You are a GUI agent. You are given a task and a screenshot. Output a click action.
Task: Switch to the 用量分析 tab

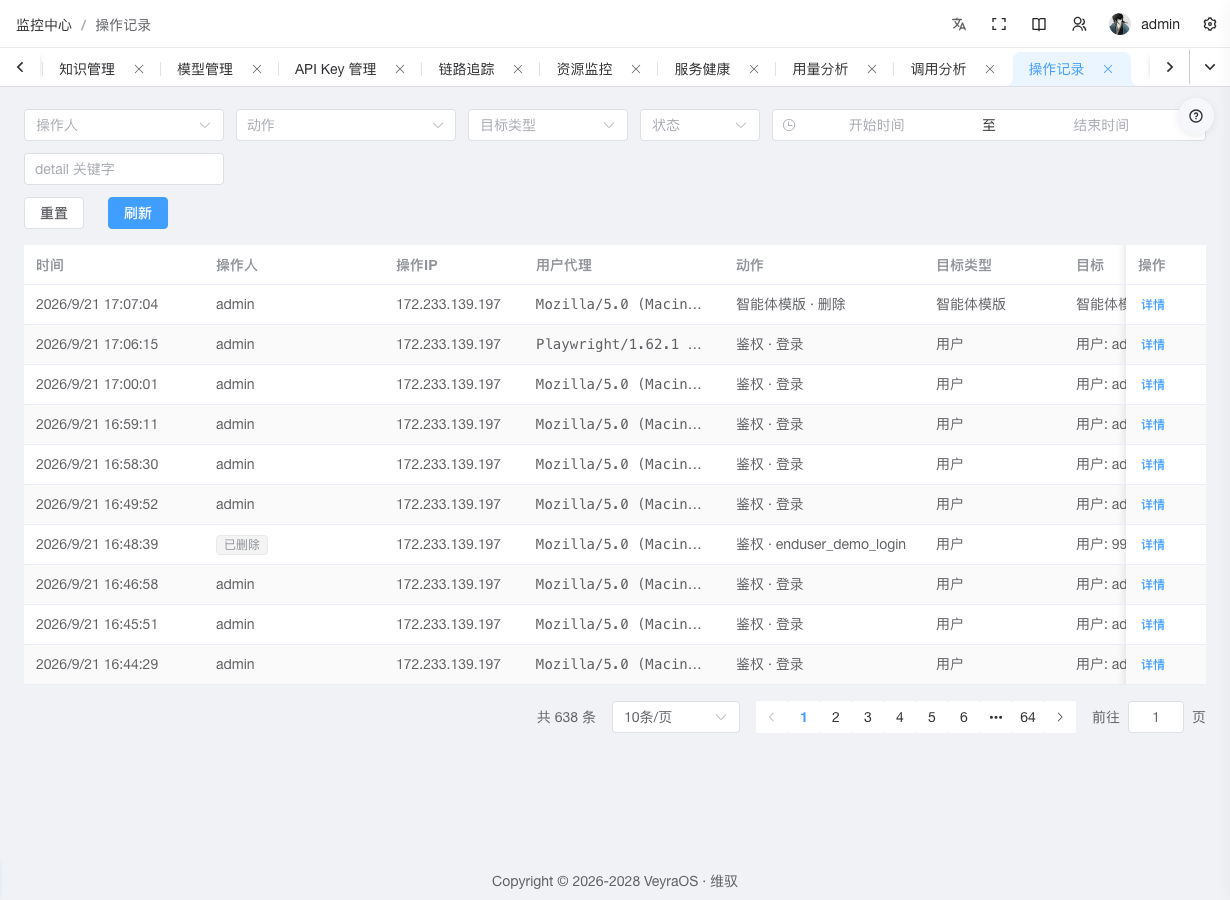820,69
